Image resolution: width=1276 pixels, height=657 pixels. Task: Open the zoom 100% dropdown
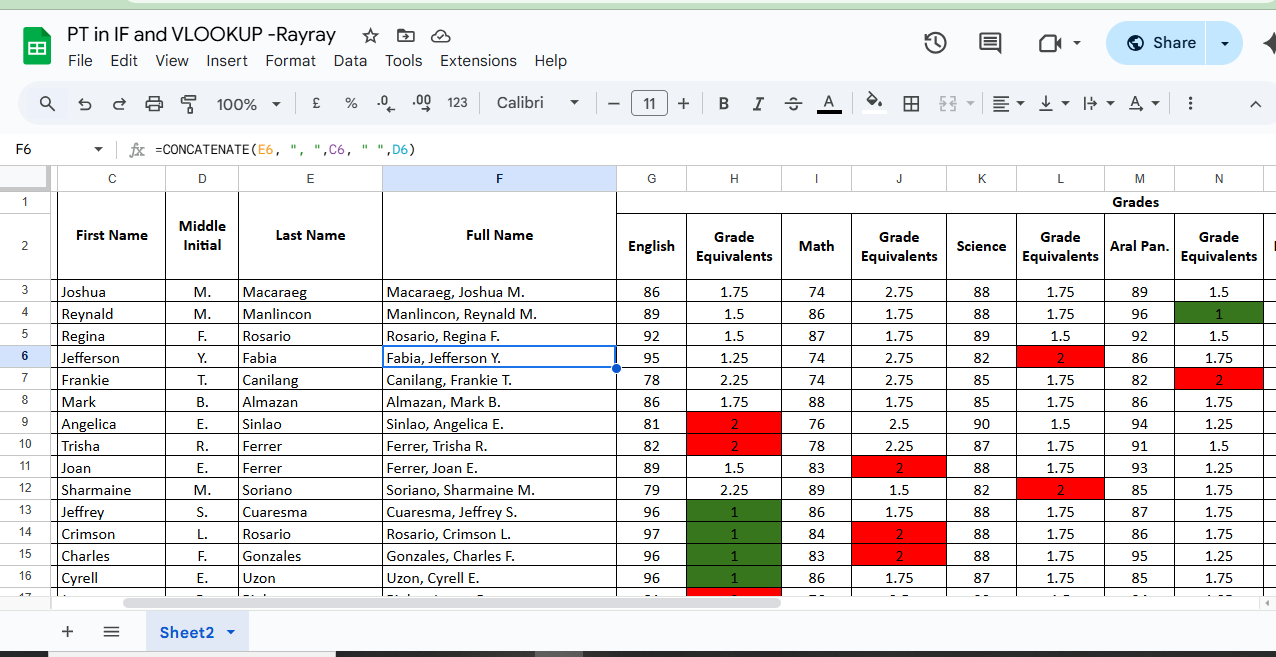pyautogui.click(x=248, y=104)
